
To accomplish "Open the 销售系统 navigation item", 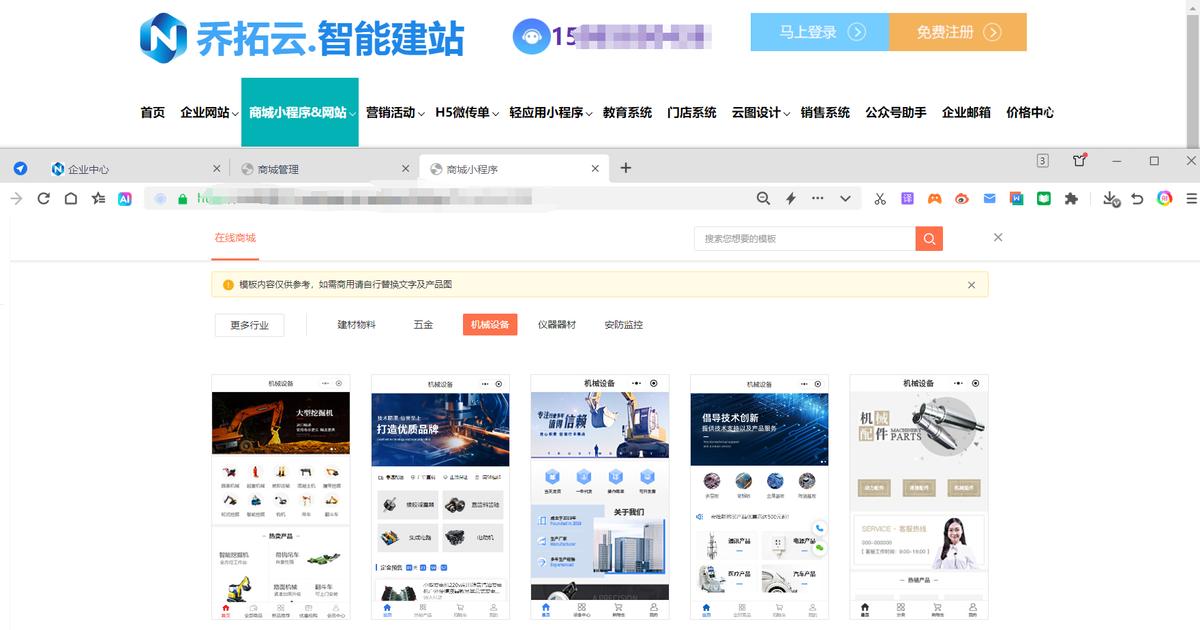I will pos(825,113).
